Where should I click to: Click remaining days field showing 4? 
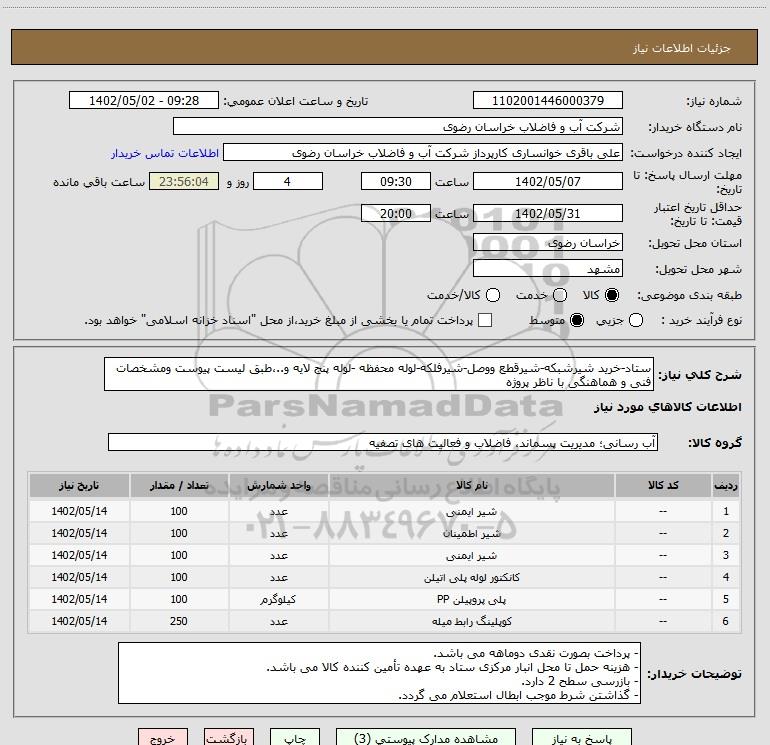pyautogui.click(x=288, y=181)
